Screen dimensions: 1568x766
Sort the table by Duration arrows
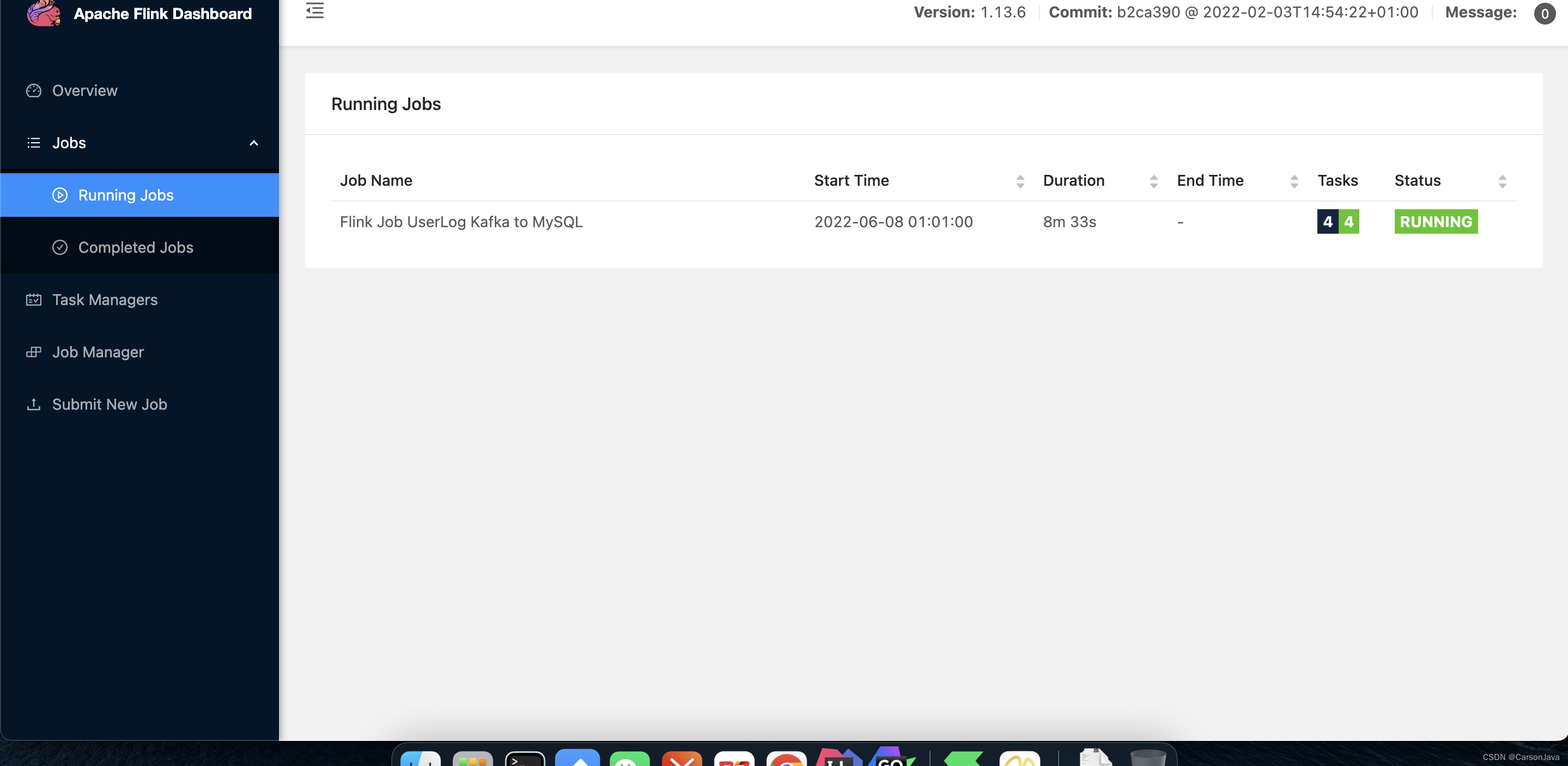pos(1153,181)
